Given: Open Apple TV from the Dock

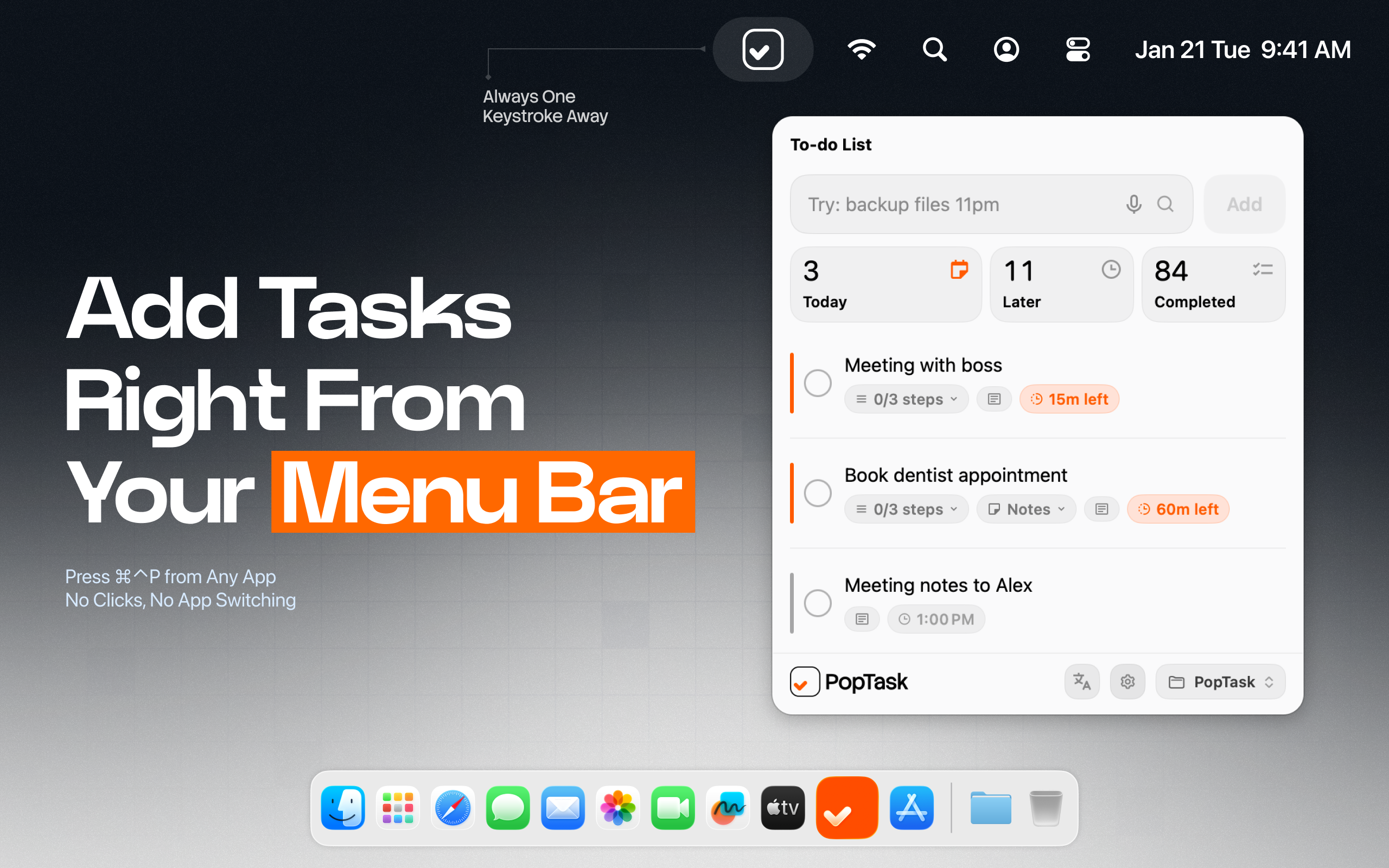Looking at the screenshot, I should pos(783,808).
